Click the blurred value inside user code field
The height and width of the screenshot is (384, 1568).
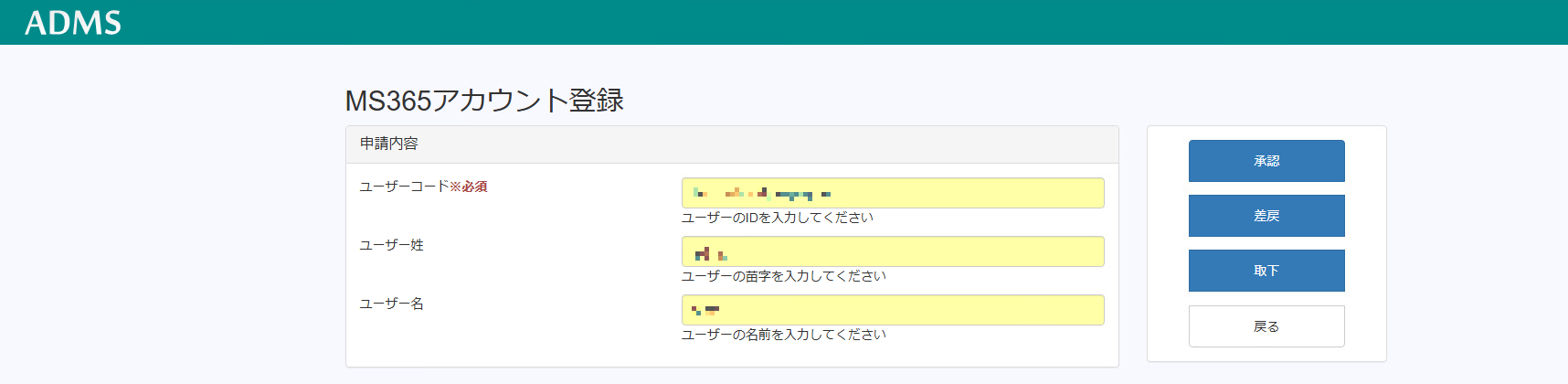click(x=761, y=193)
